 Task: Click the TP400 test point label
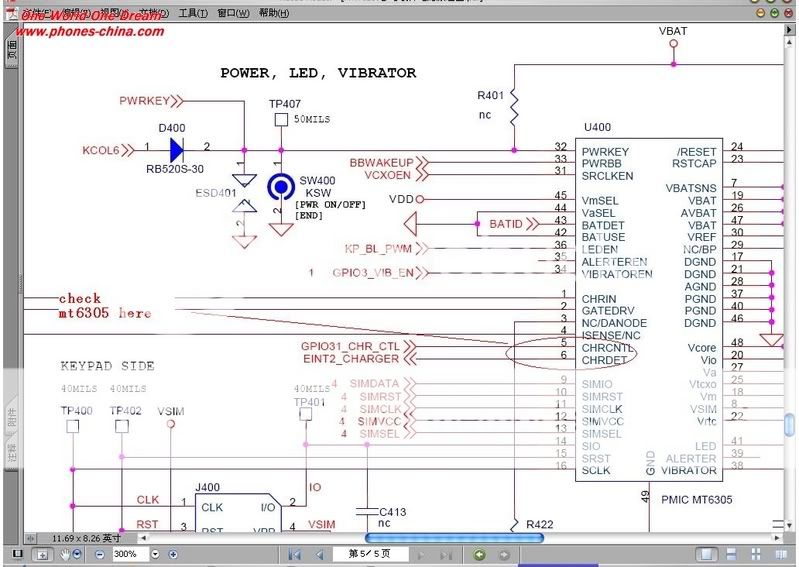pyautogui.click(x=76, y=411)
